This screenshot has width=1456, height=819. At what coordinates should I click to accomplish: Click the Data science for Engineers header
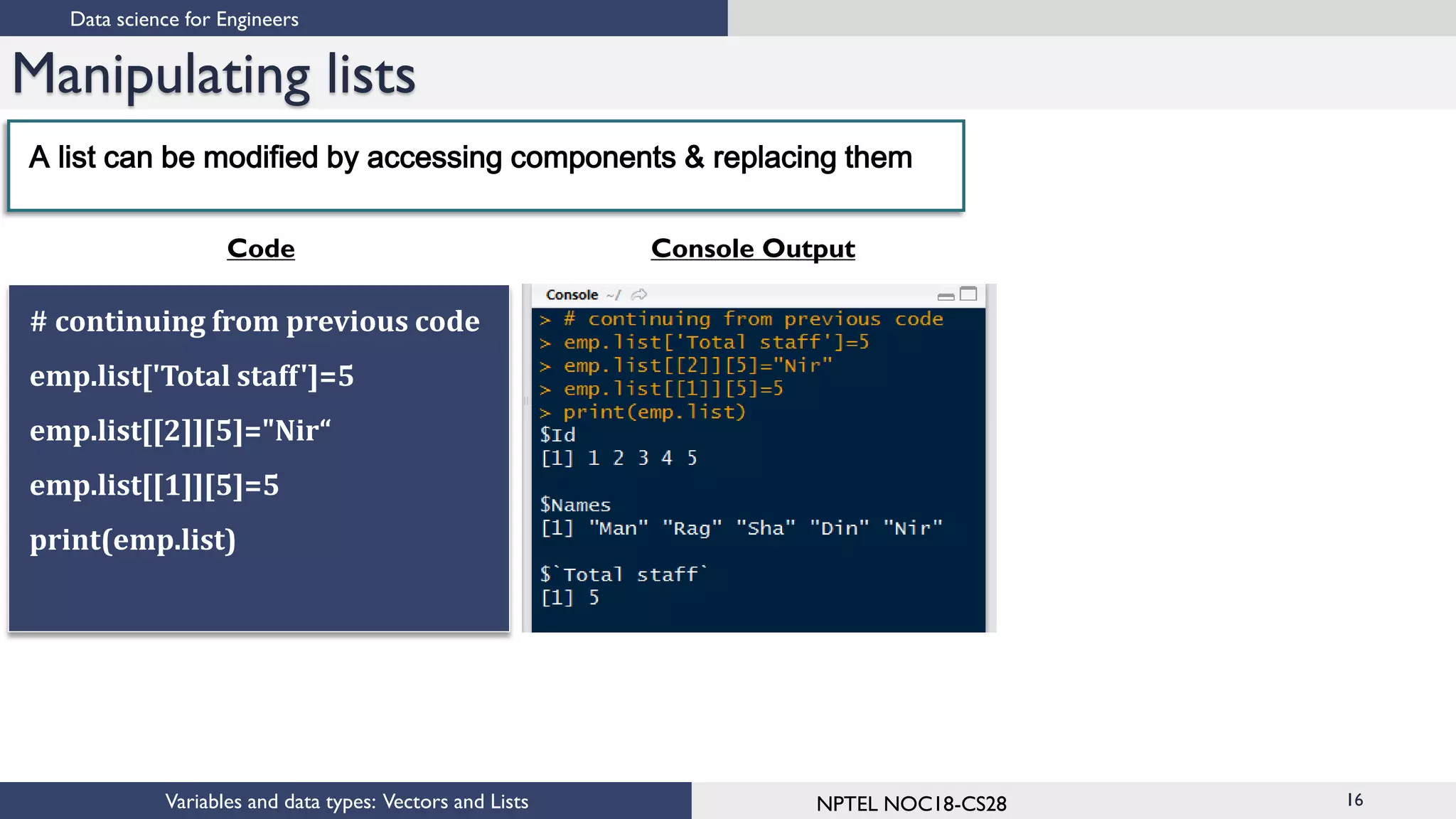pyautogui.click(x=184, y=19)
